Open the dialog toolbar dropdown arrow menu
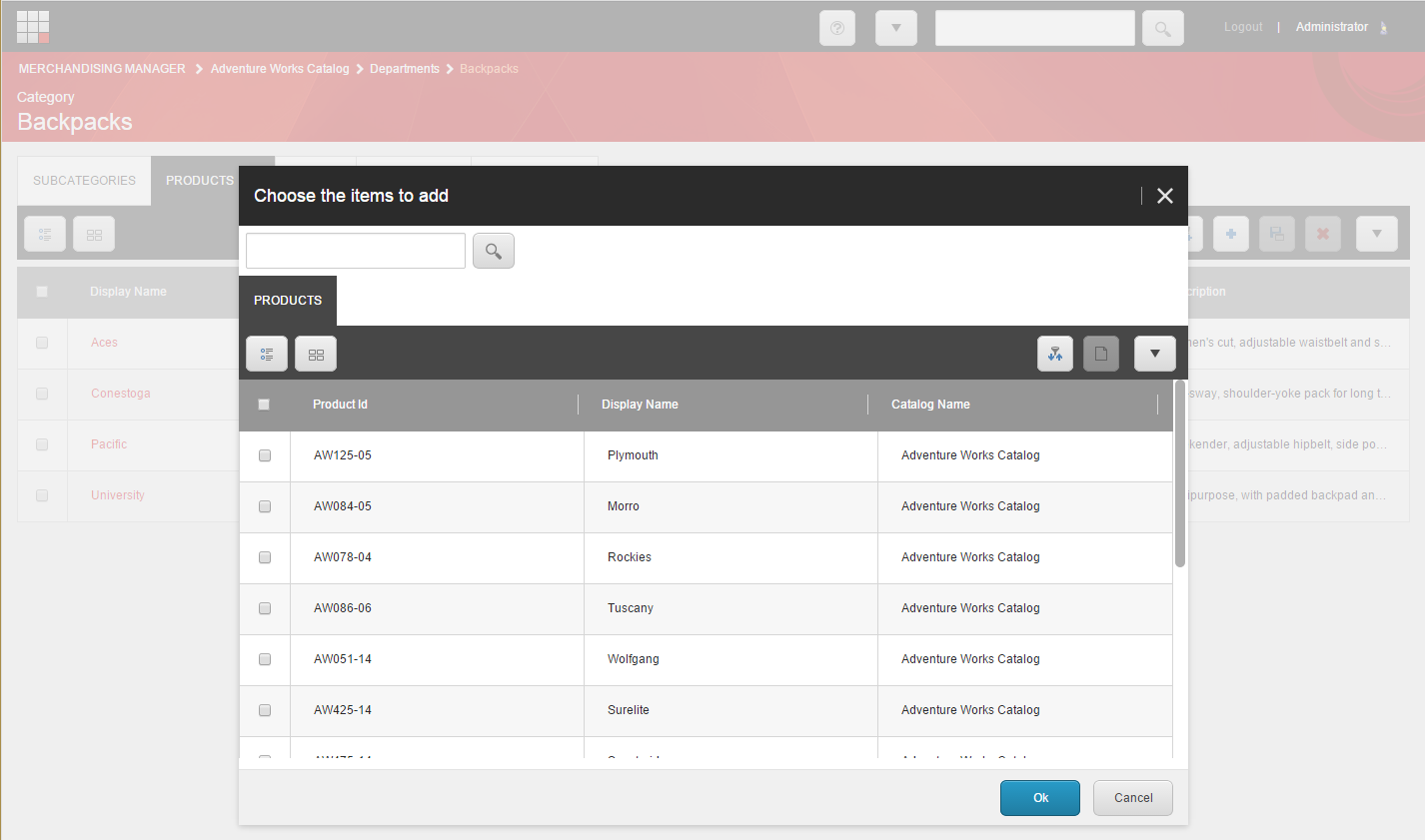The image size is (1425, 840). tap(1154, 354)
